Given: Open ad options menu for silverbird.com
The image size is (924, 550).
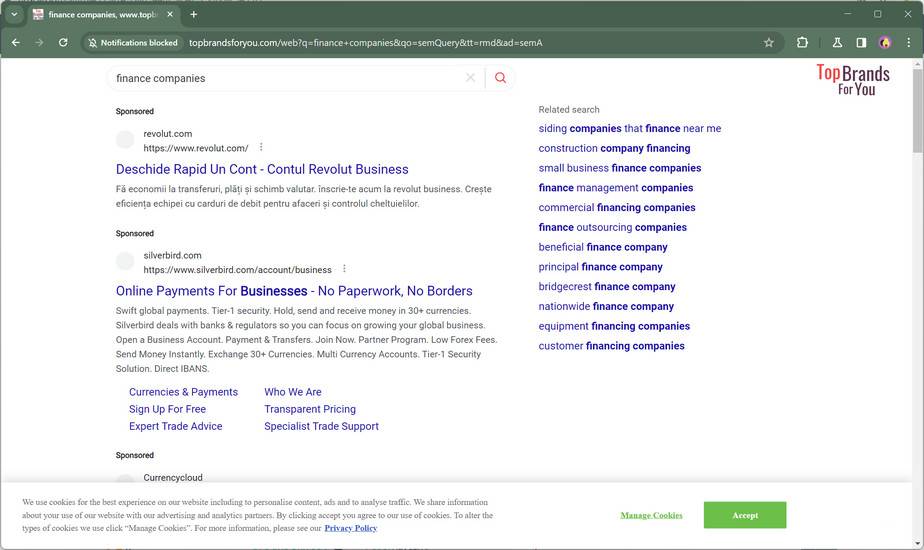Looking at the screenshot, I should pos(344,269).
